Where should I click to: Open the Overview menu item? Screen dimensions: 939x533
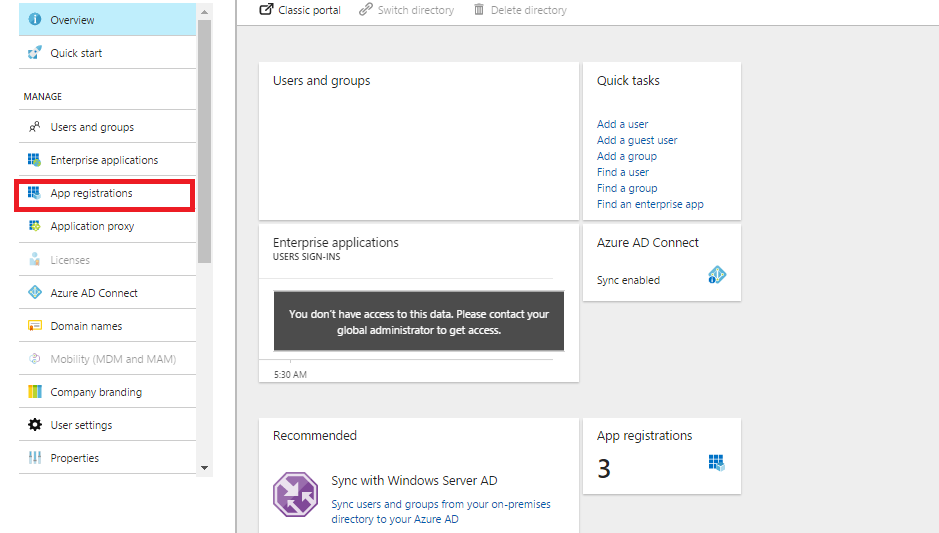[107, 19]
